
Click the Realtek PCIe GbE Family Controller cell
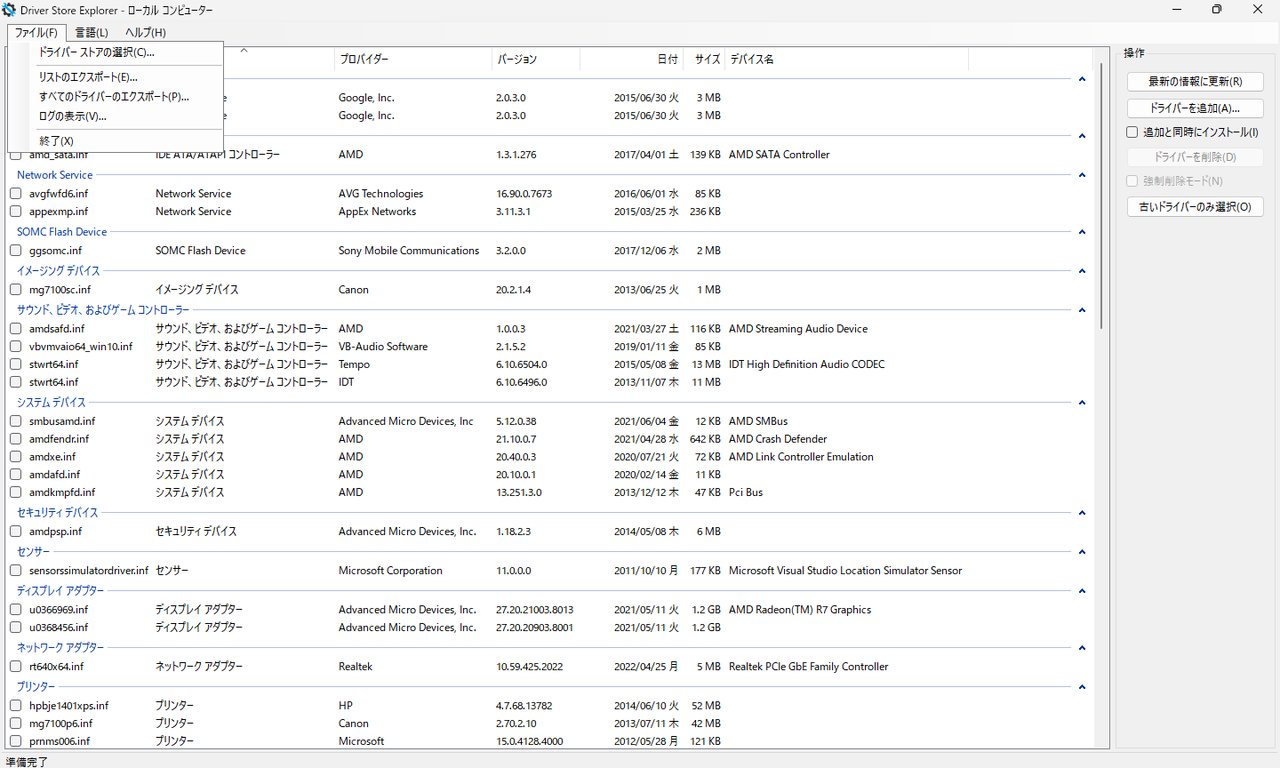[808, 667]
